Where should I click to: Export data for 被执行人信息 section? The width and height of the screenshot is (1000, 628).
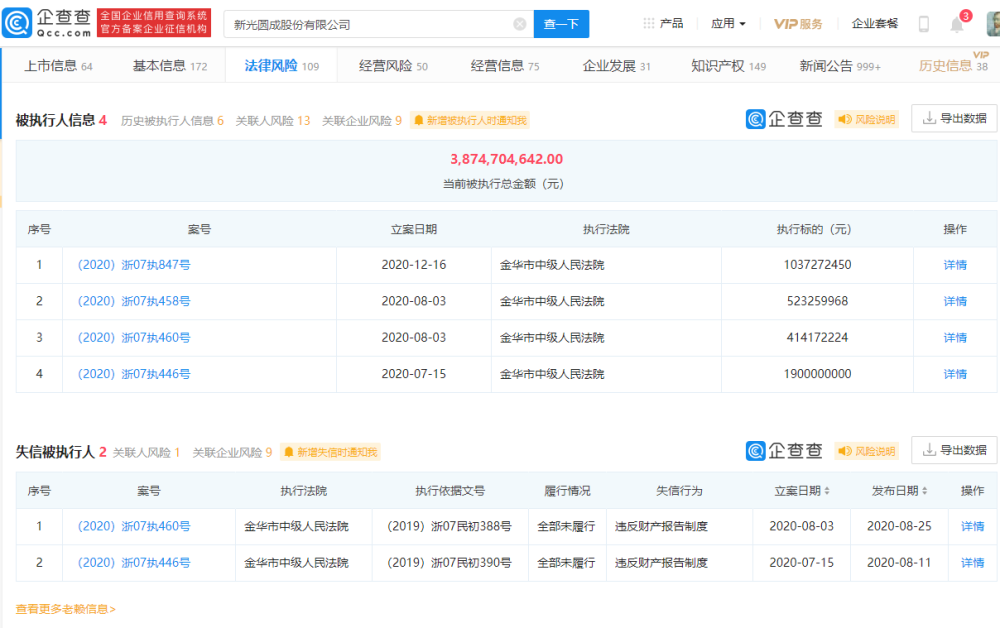point(954,119)
